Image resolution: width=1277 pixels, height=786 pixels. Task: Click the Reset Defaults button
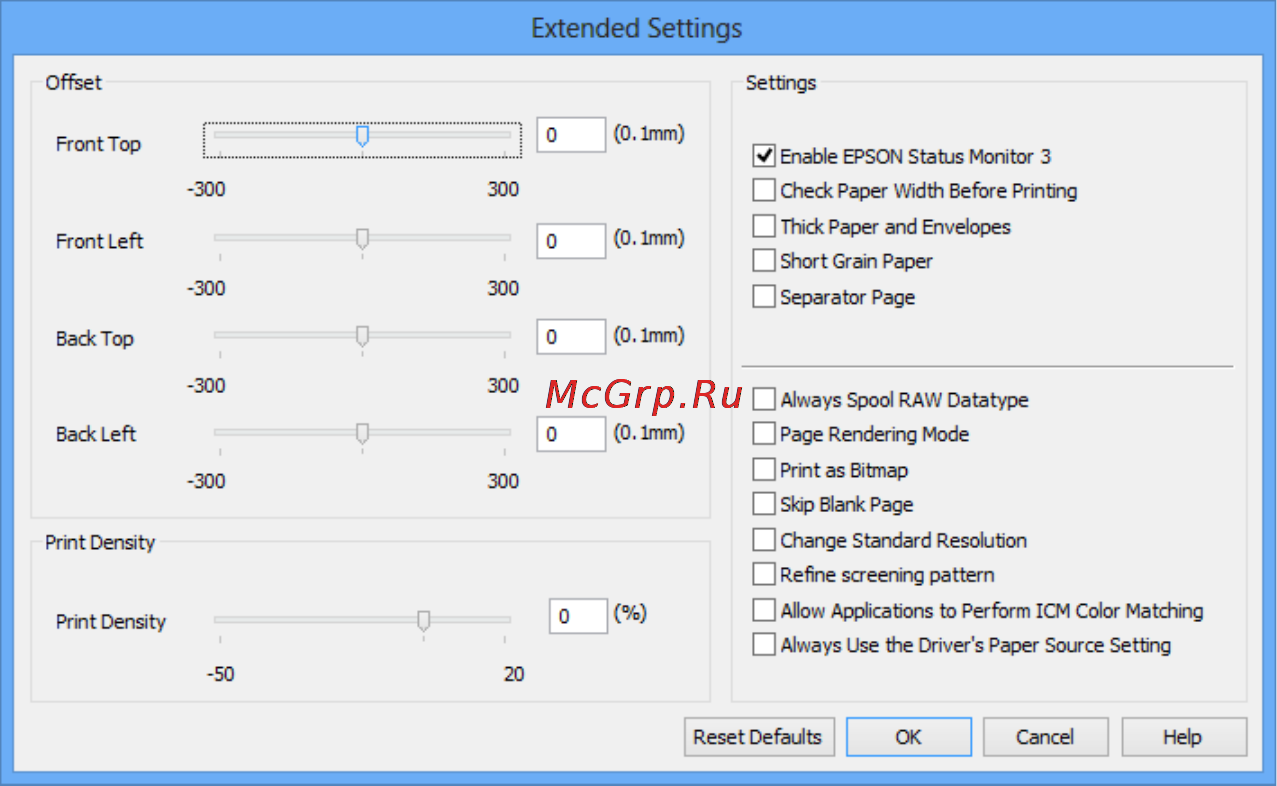[x=758, y=737]
